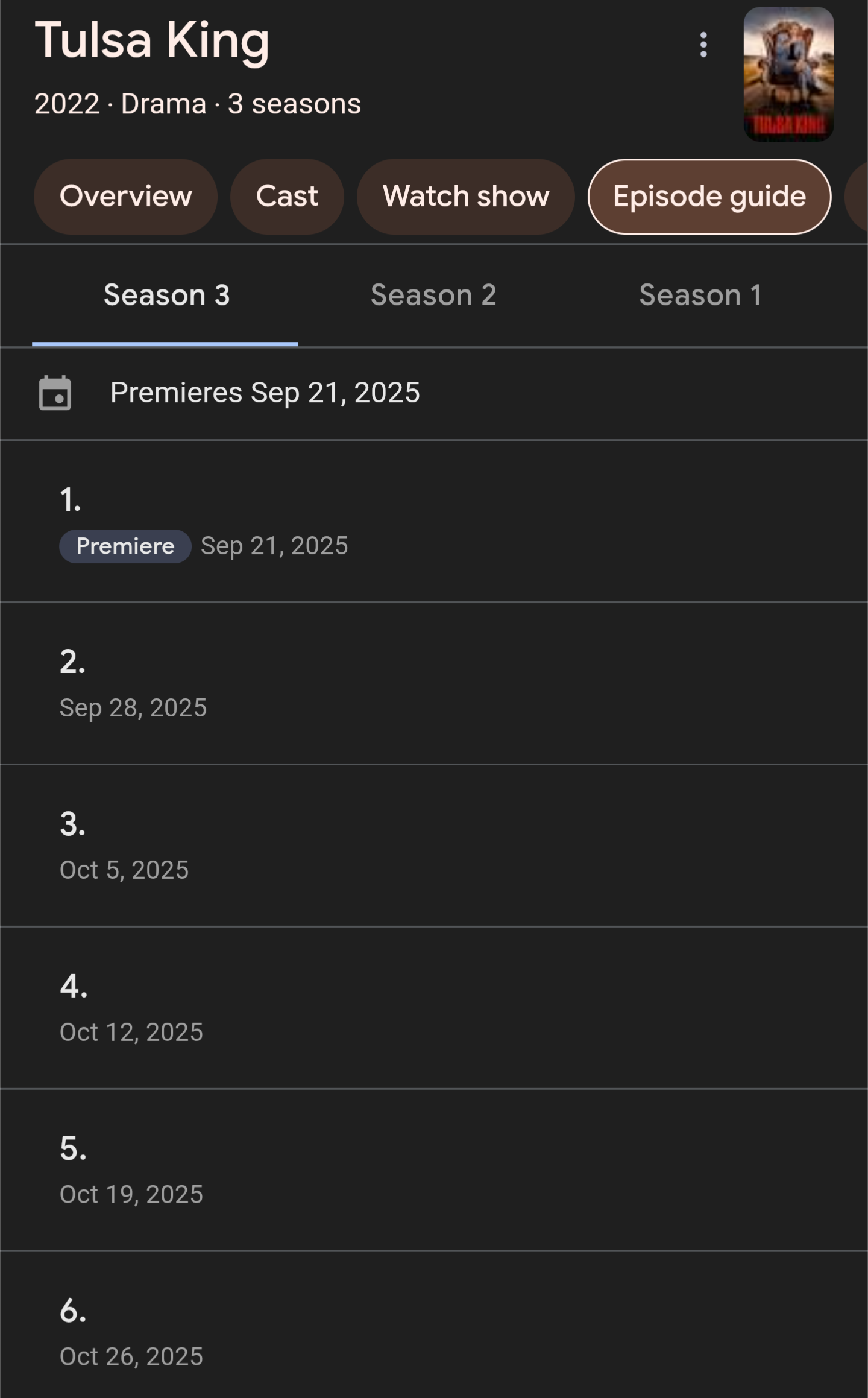The image size is (868, 1398).
Task: Select the Episode guide chip
Action: click(x=709, y=197)
